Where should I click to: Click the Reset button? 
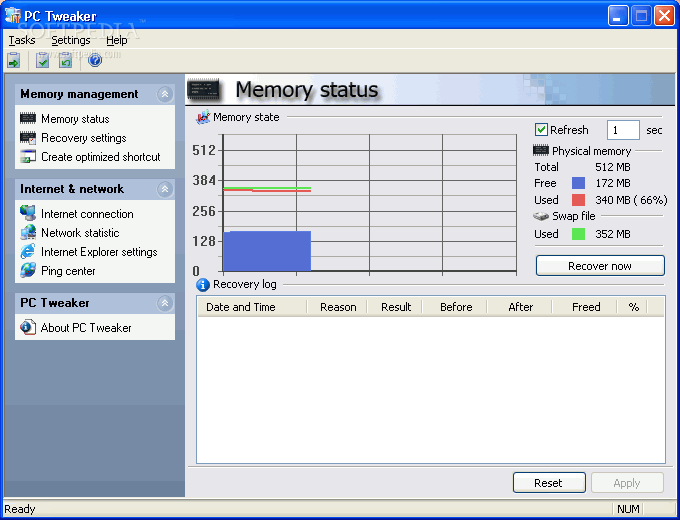coord(549,483)
